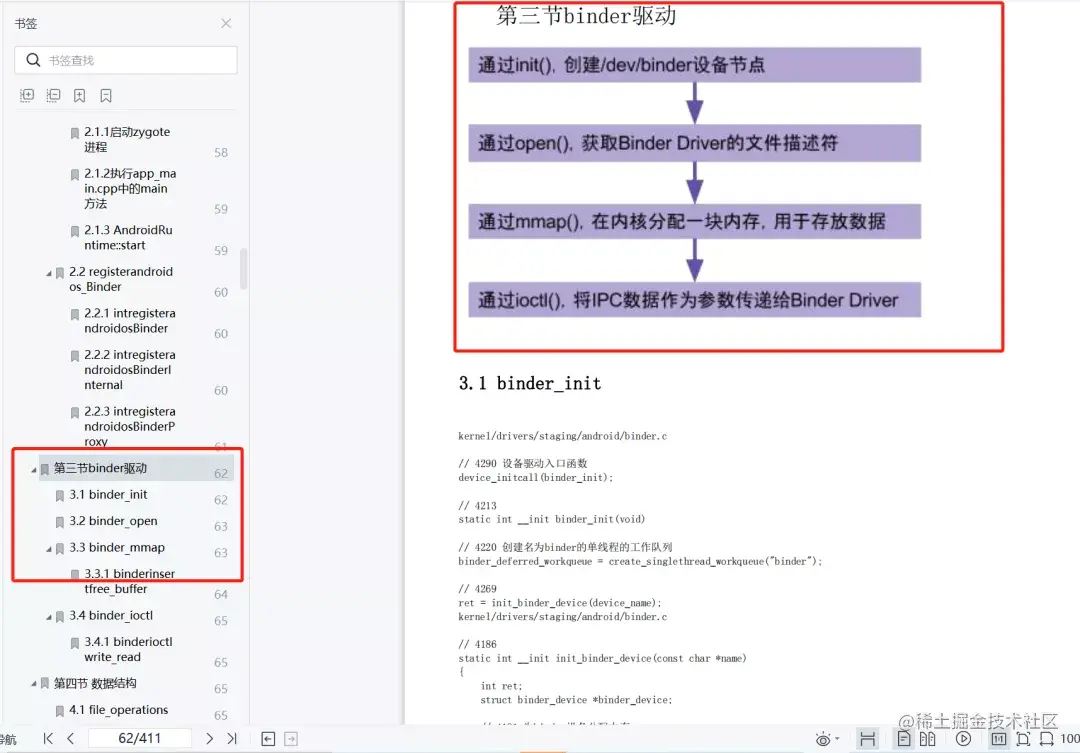
Task: Click the 3.1 binder_init document heading
Action: 530,383
